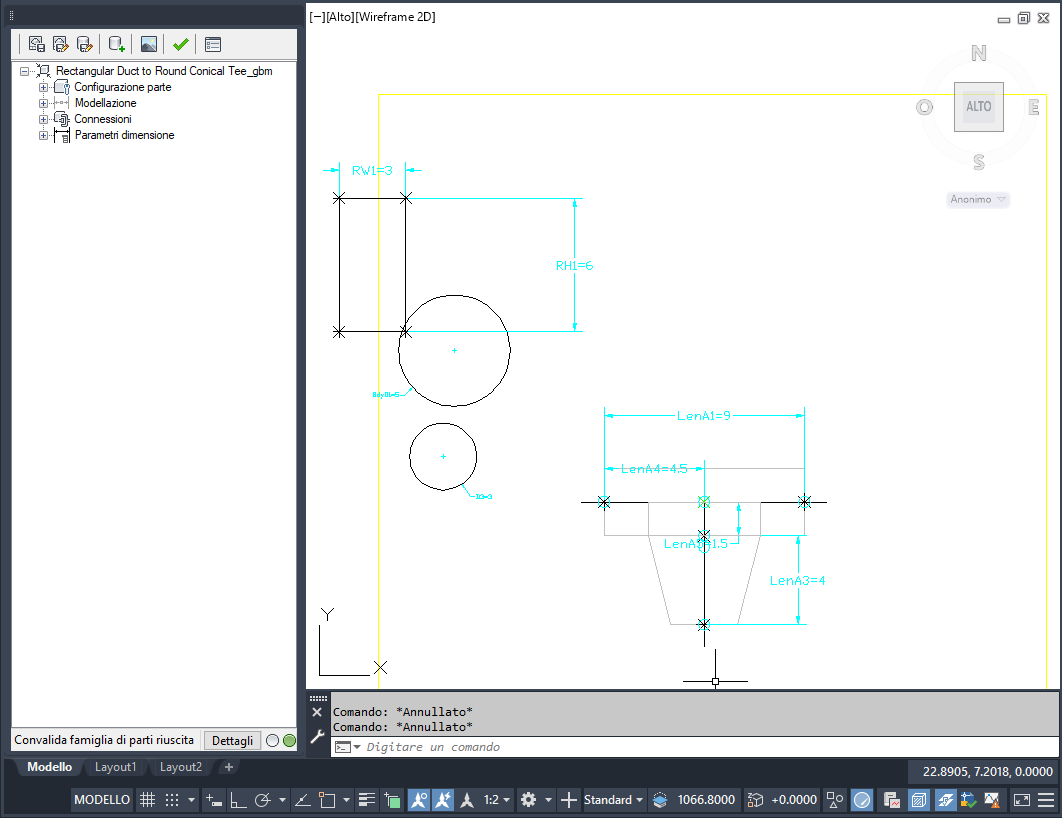Click the annotation scale icon beside 1:2
The image size is (1062, 818).
[467, 800]
